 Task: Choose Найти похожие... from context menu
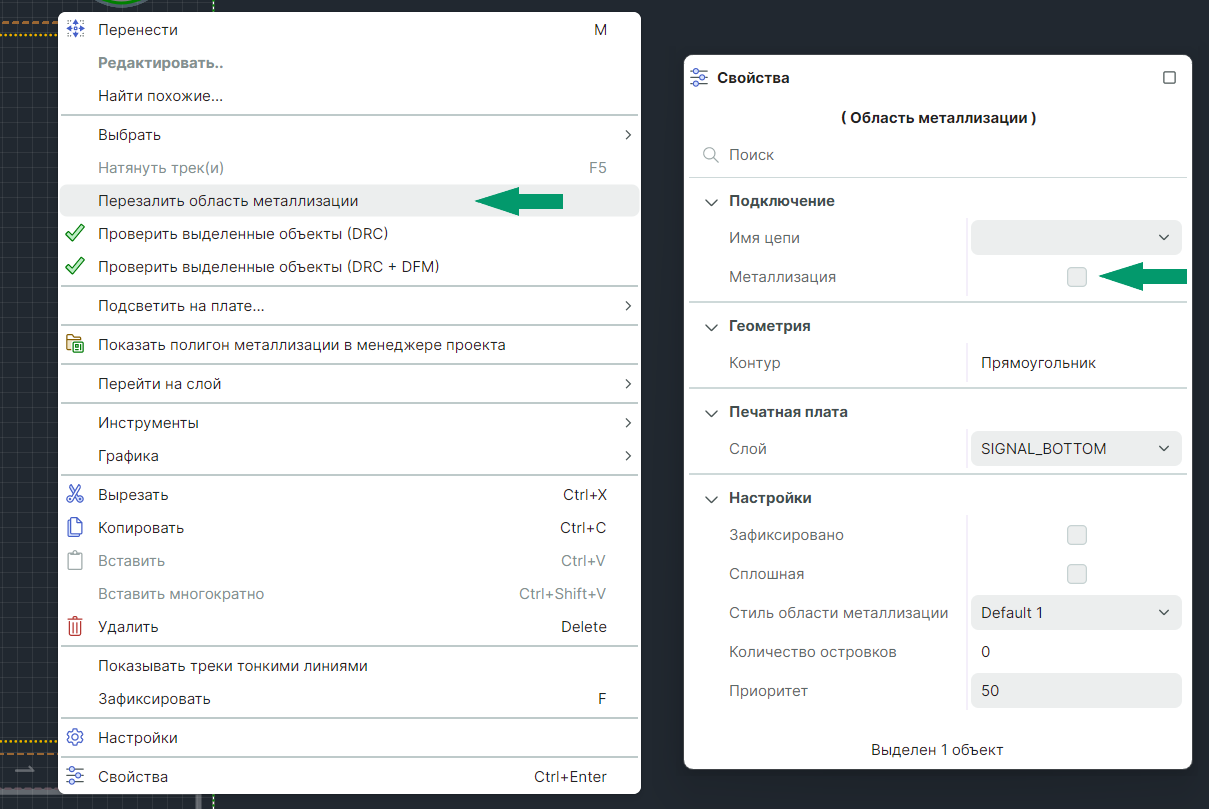160,96
